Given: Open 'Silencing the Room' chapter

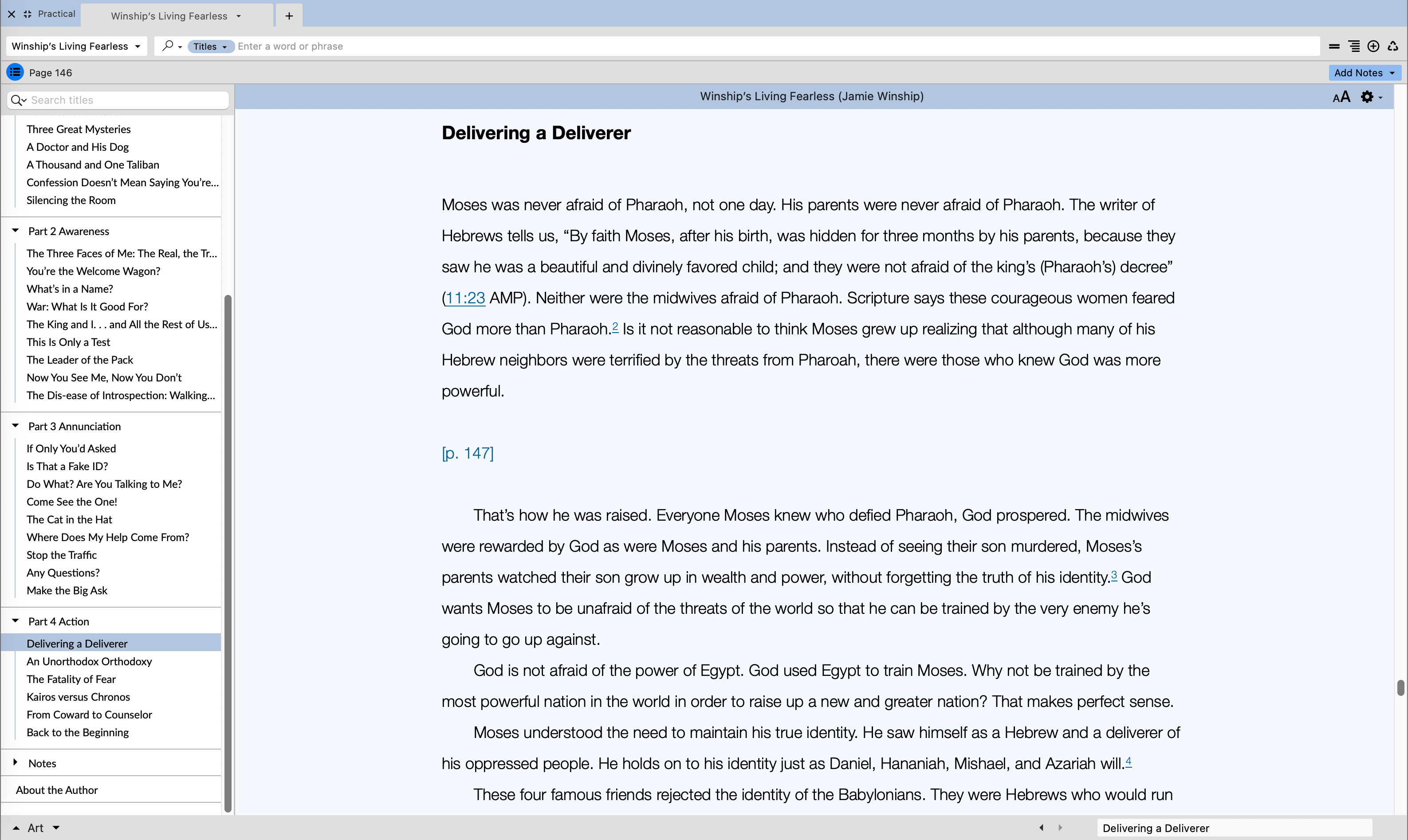Looking at the screenshot, I should (71, 200).
